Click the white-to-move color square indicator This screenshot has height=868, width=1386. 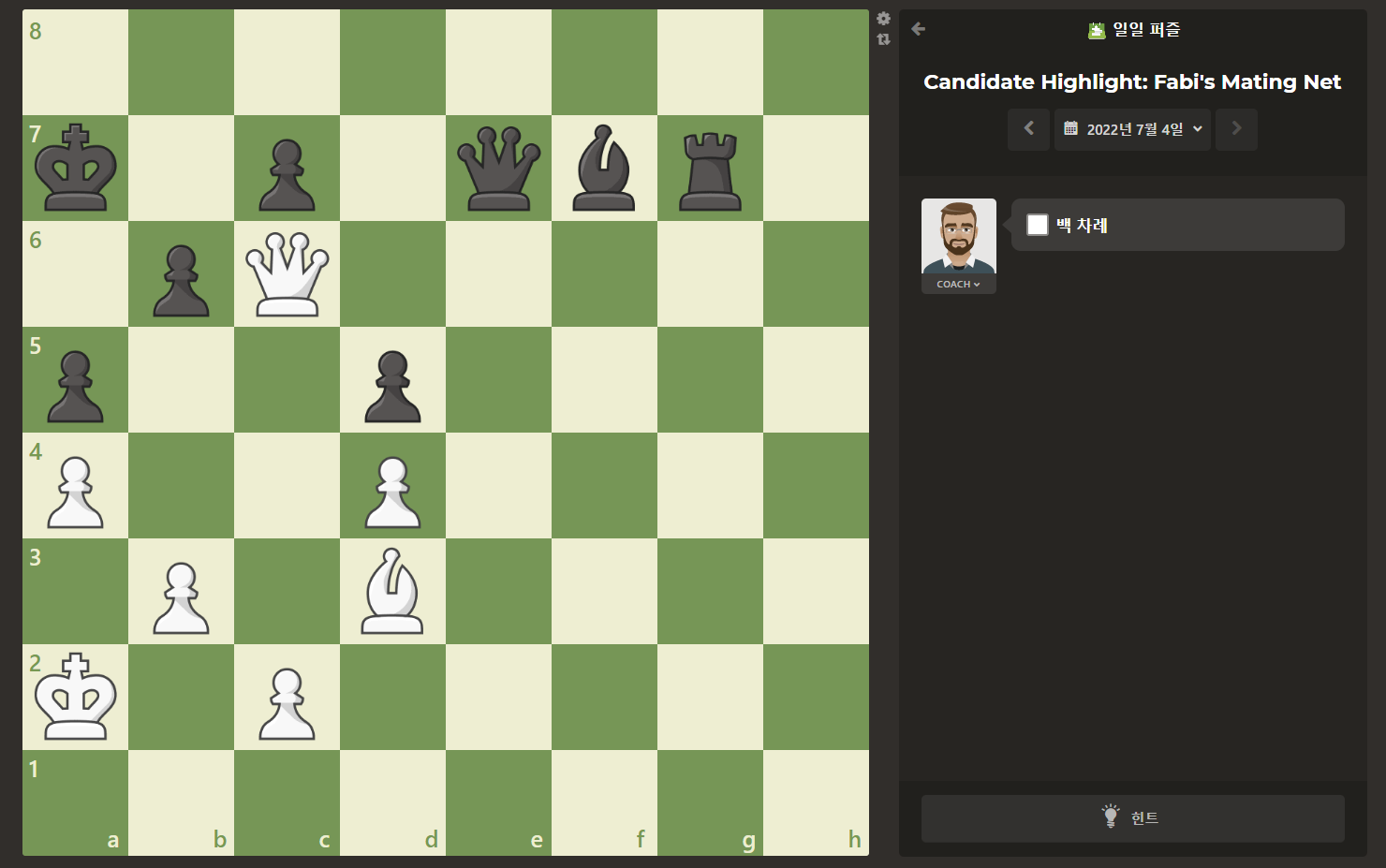coord(1038,225)
